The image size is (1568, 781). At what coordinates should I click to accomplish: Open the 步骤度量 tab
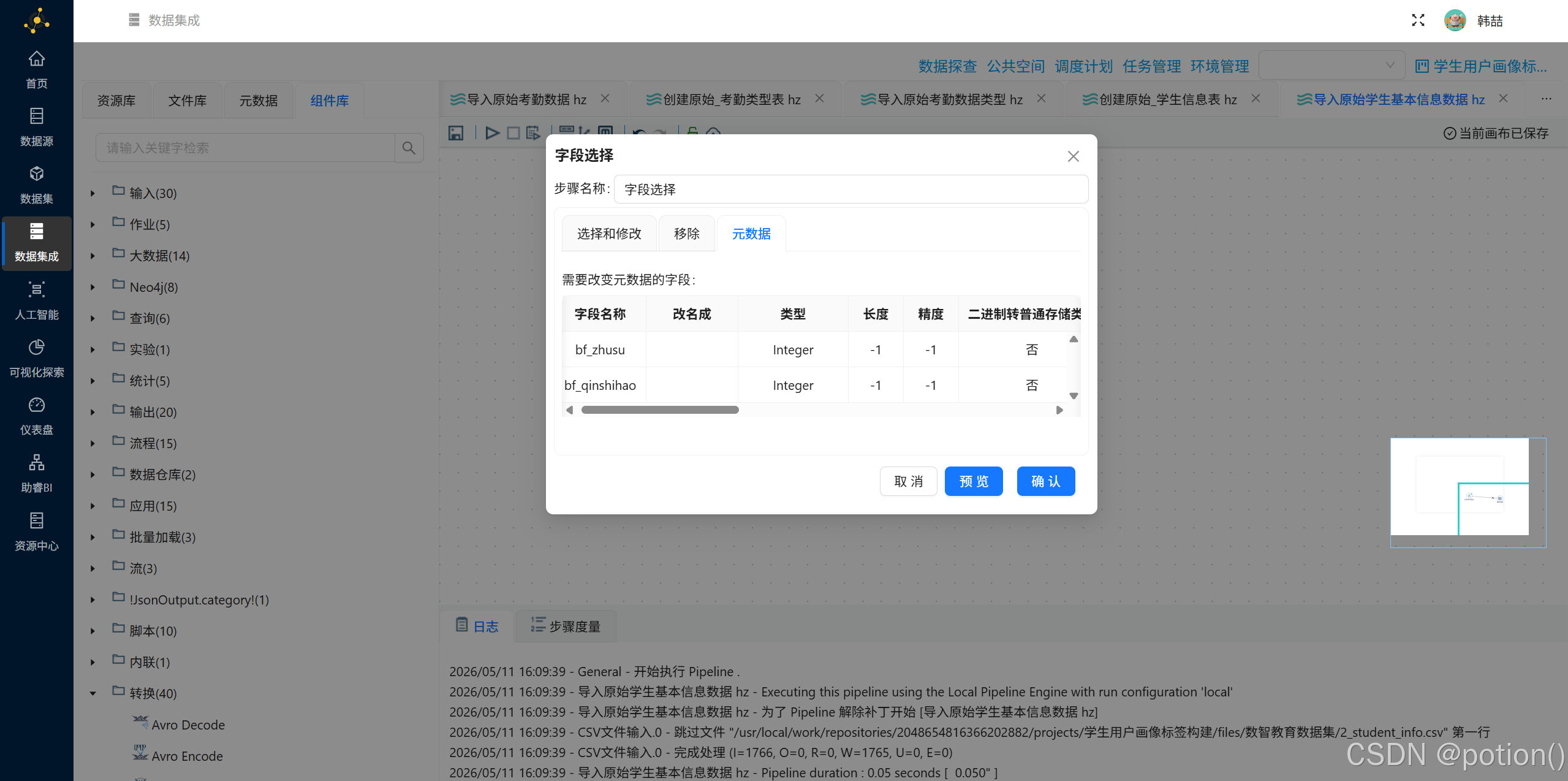(566, 626)
